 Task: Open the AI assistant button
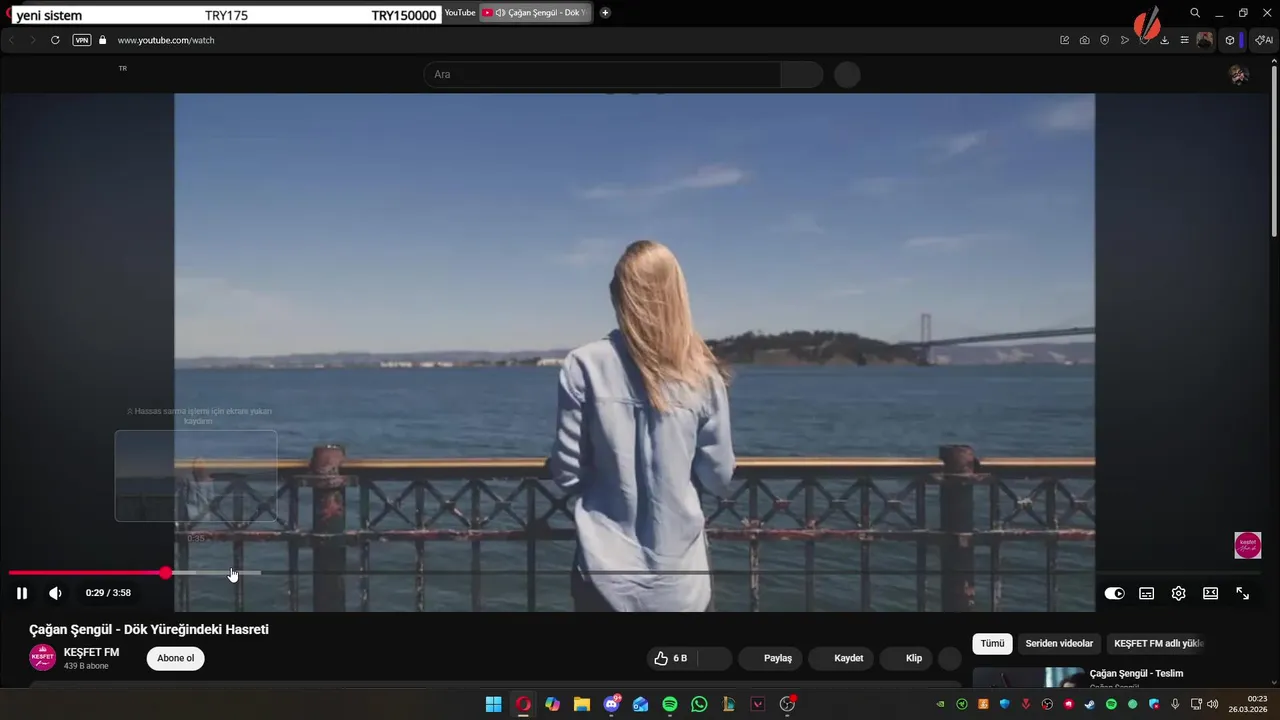pos(1264,40)
